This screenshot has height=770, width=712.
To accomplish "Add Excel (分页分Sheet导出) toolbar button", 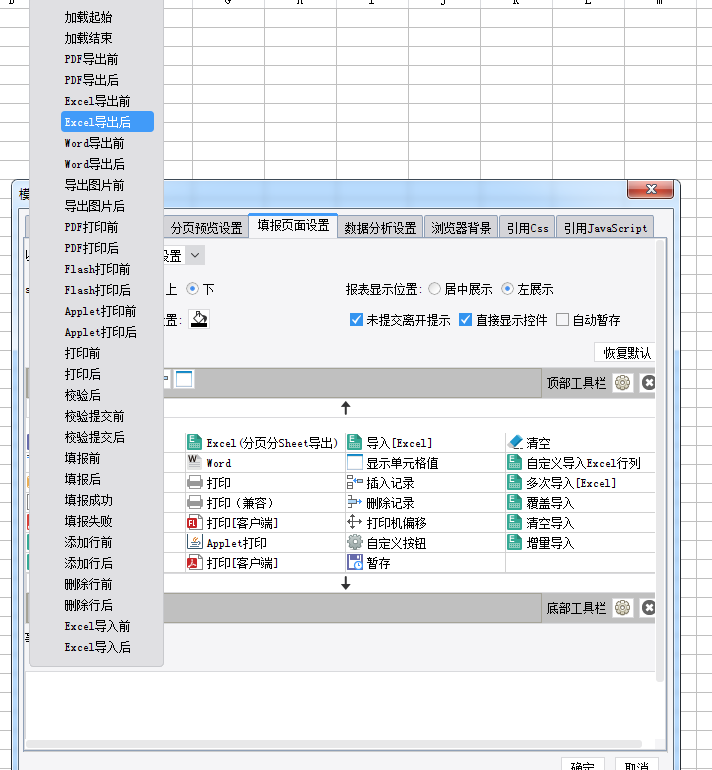I will click(263, 443).
